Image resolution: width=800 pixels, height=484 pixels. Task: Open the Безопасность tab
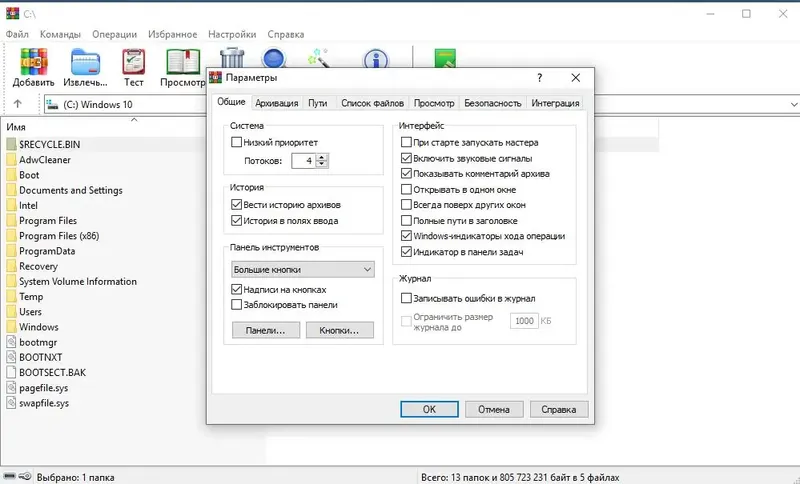pos(493,103)
